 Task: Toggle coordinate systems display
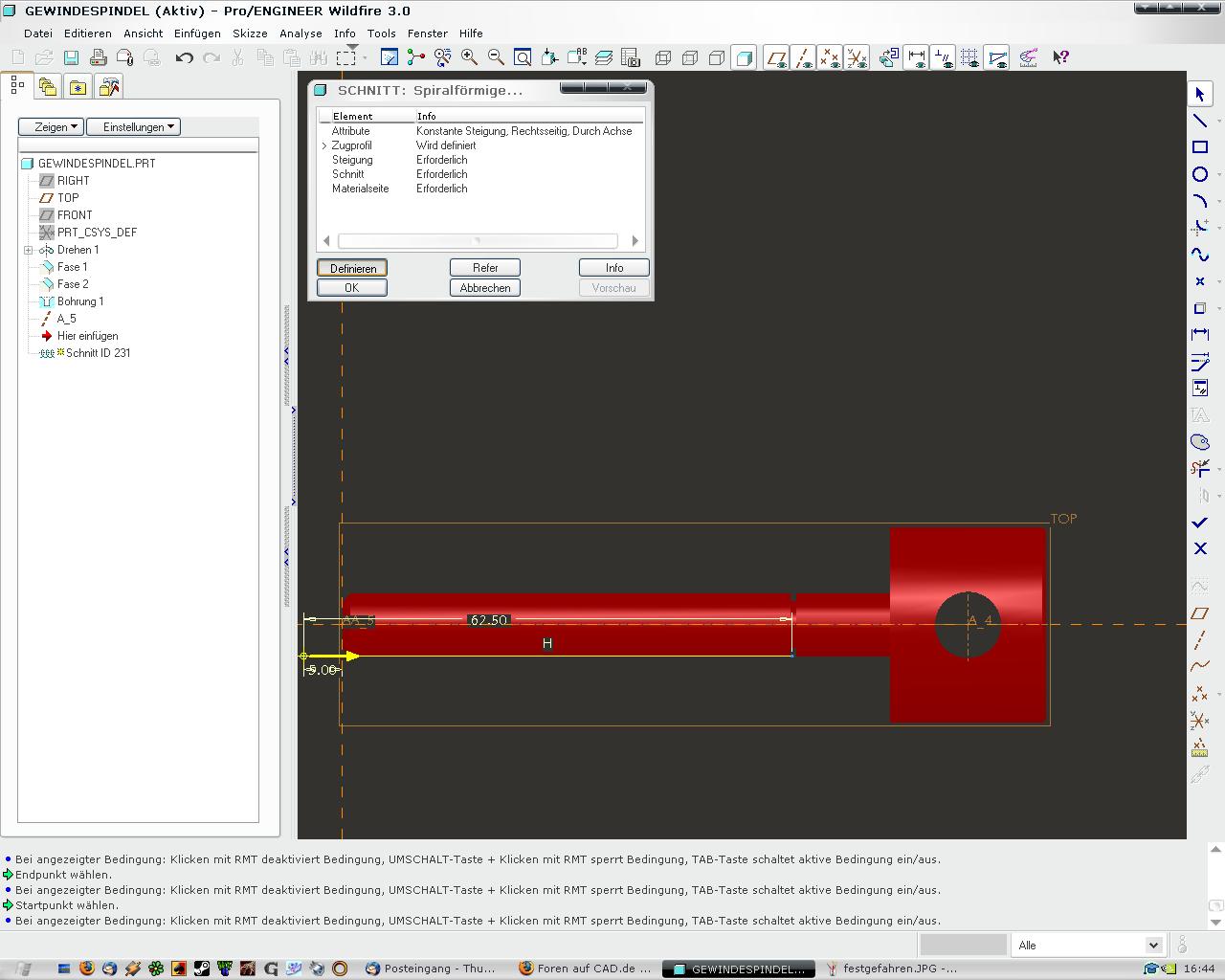[x=857, y=57]
